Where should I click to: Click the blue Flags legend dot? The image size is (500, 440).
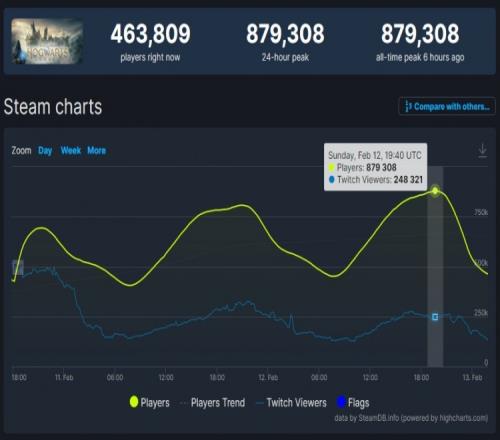pos(341,402)
